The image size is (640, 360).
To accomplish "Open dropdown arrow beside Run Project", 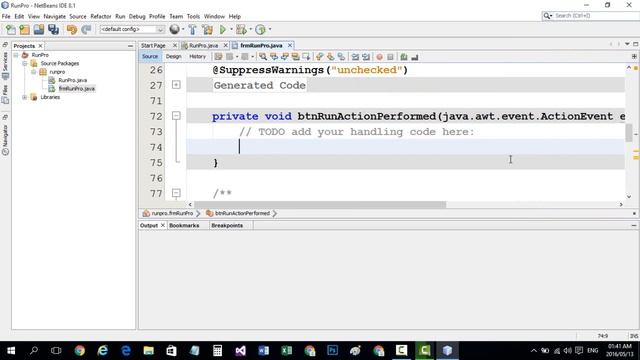I will 231,29.
